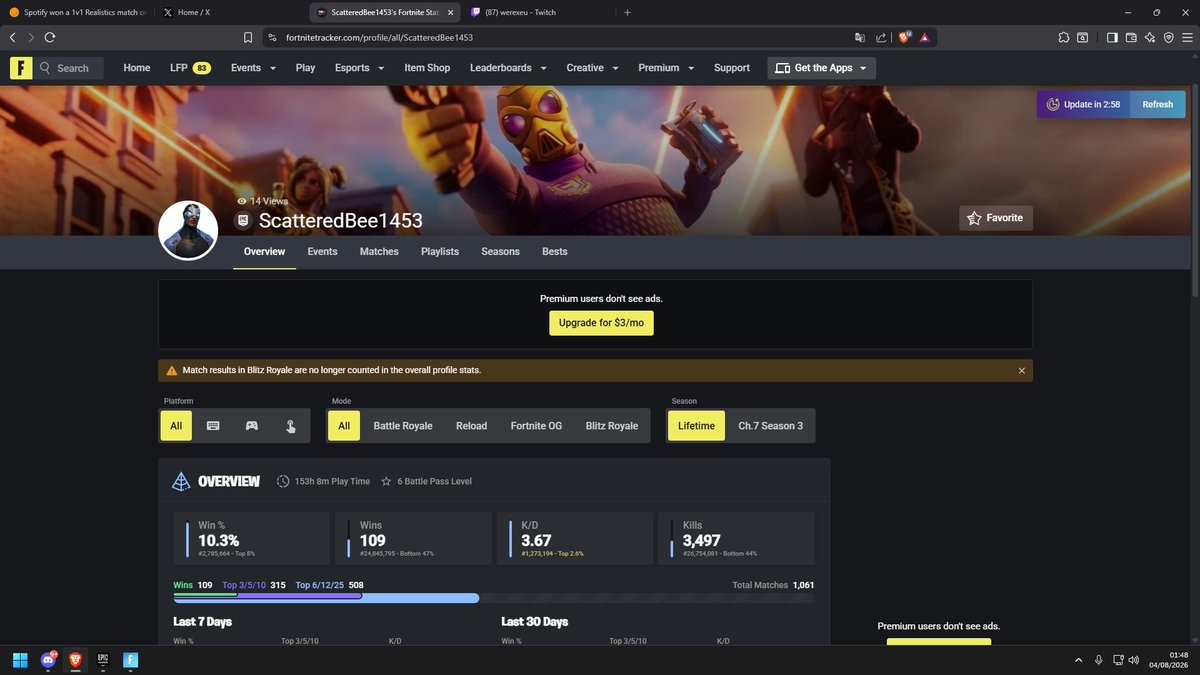Click the play time clock icon
Viewport: 1200px width, 675px height.
283,482
